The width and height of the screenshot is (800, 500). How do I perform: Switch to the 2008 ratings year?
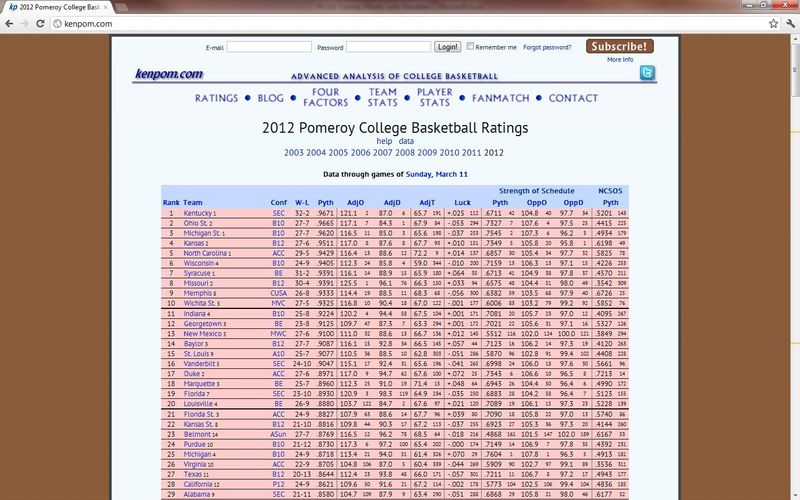[405, 153]
